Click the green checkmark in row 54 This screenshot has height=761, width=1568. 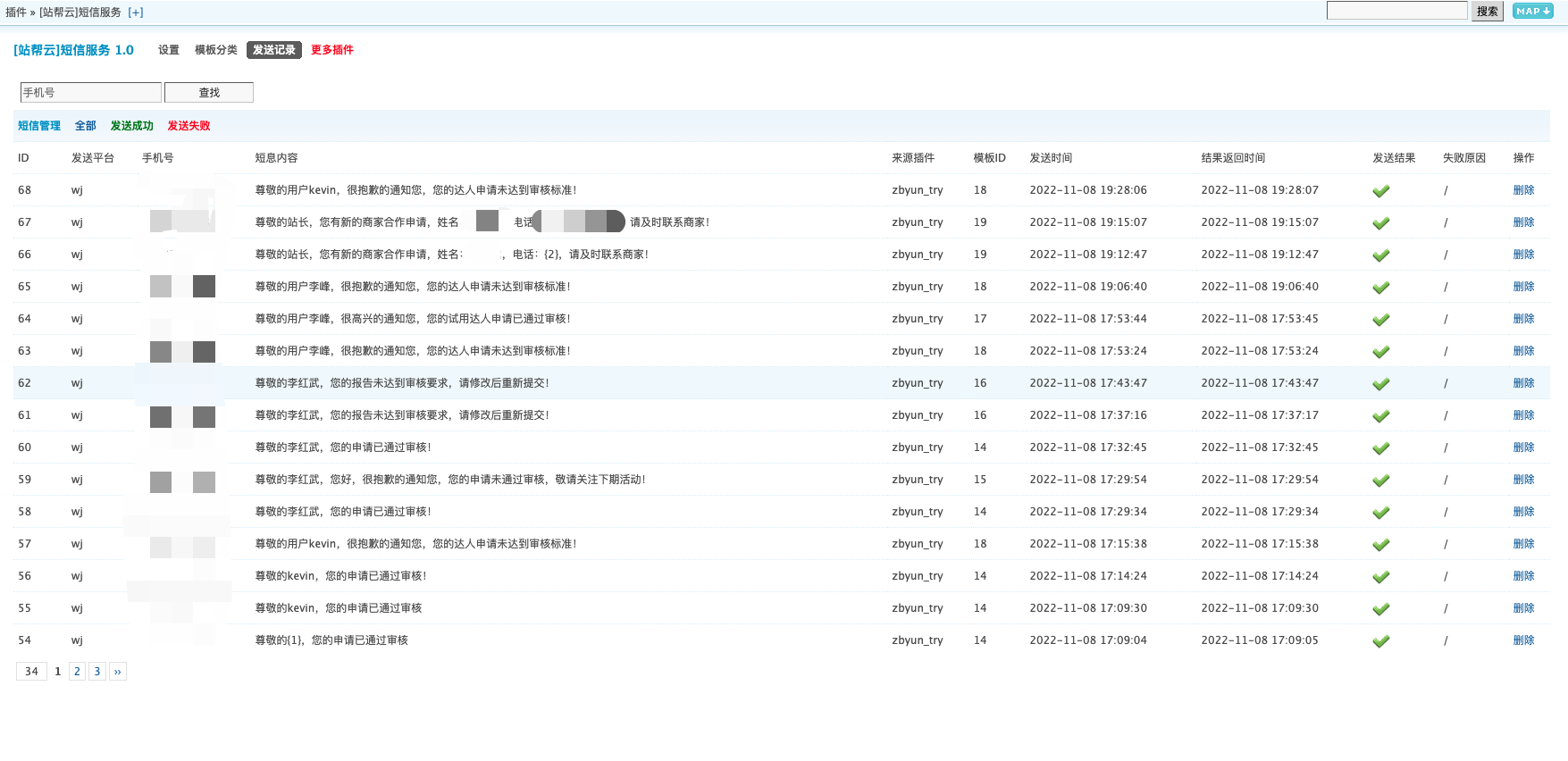[1380, 640]
